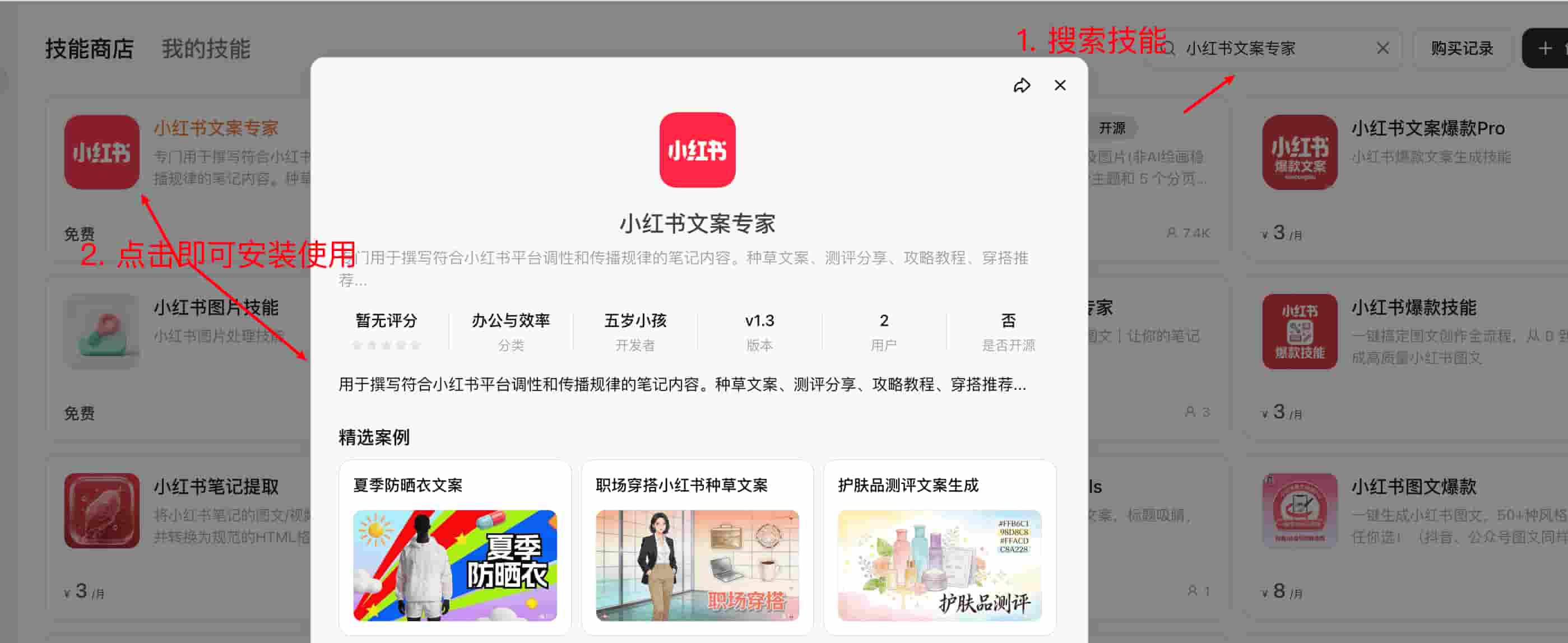Click the black plus button top right
Screen dimensions: 1568x643
pos(1545,49)
